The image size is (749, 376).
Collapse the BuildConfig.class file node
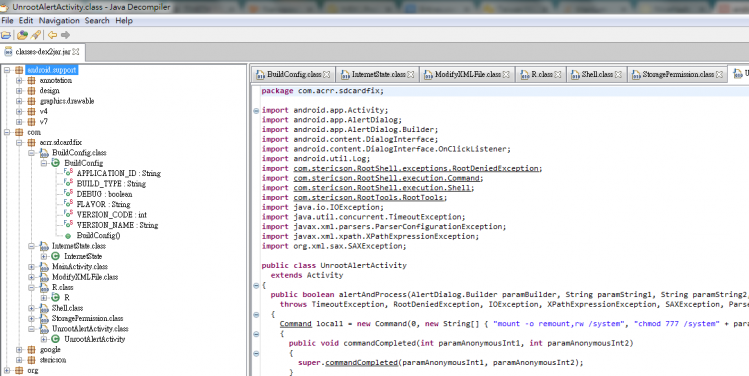tap(32, 153)
